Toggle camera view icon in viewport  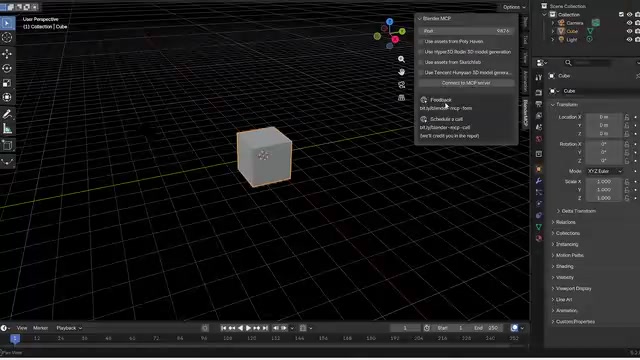[402, 85]
